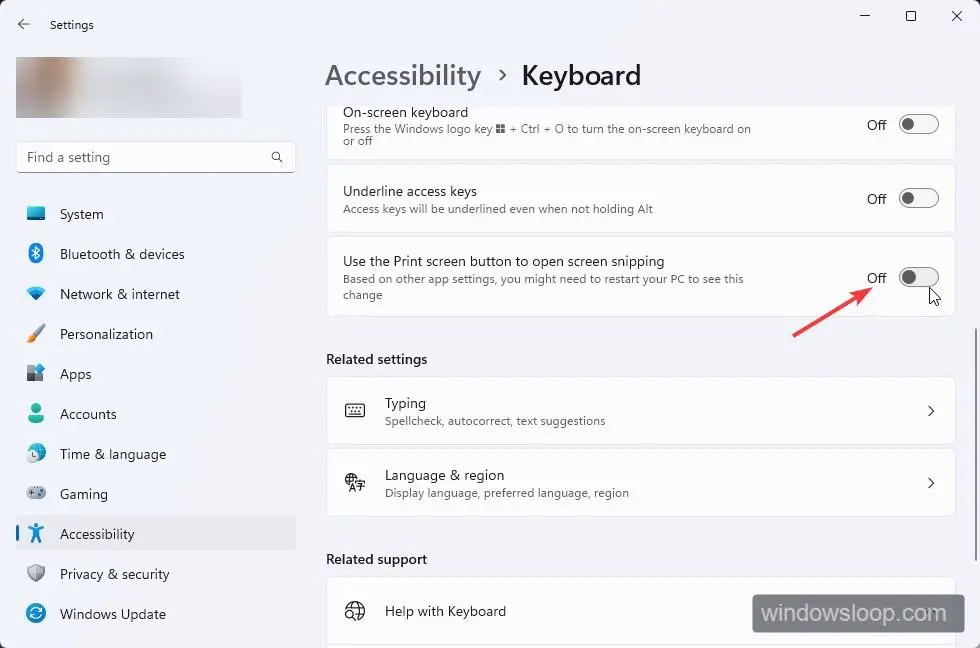The height and width of the screenshot is (648, 980).
Task: Enable the Underline access keys switch
Action: tap(918, 198)
